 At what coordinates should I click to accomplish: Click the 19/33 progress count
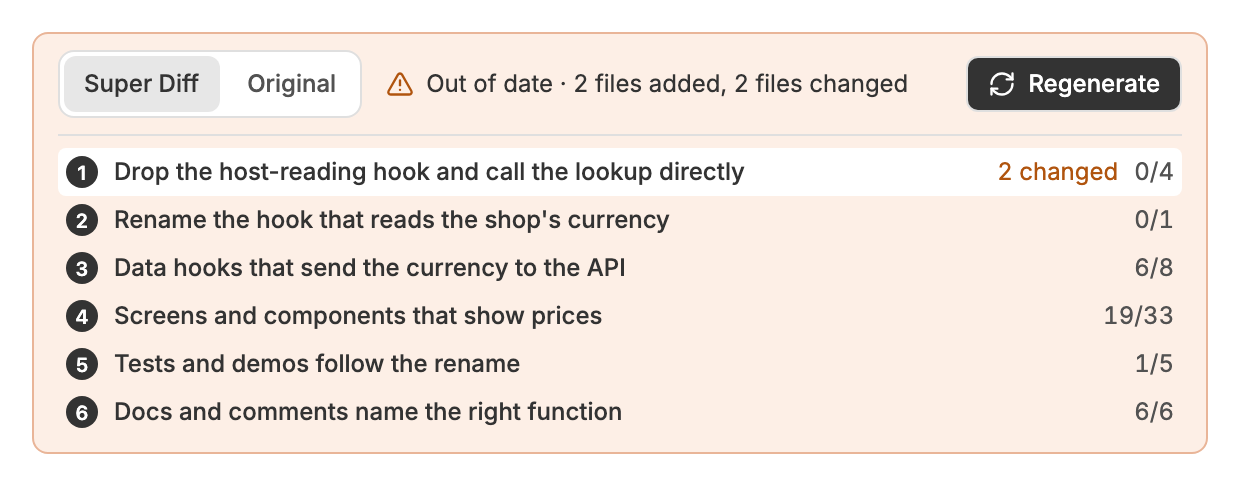(x=1139, y=317)
